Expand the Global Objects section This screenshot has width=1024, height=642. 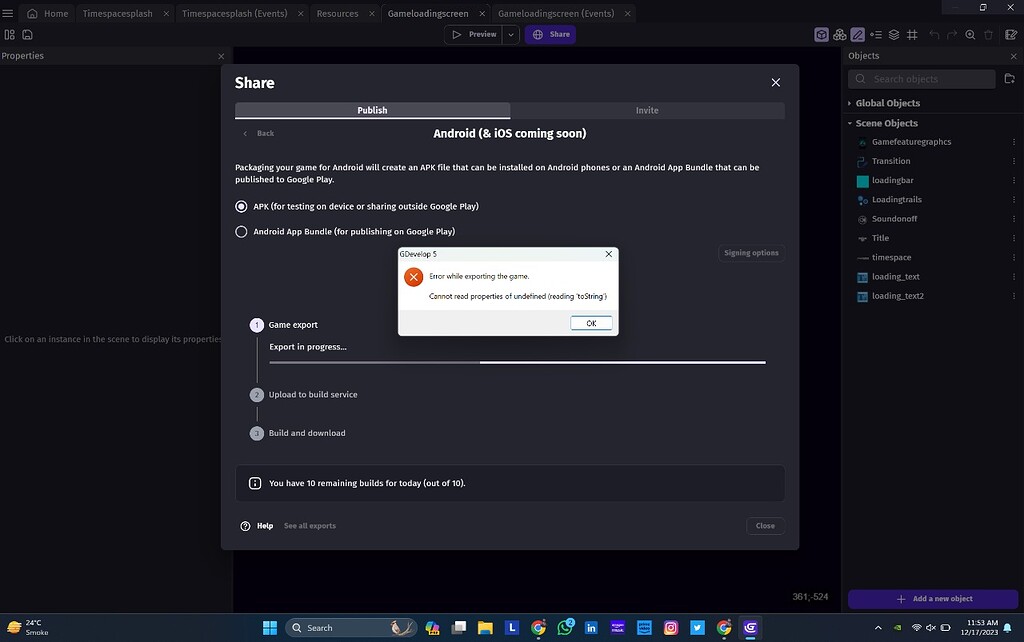[x=849, y=102]
